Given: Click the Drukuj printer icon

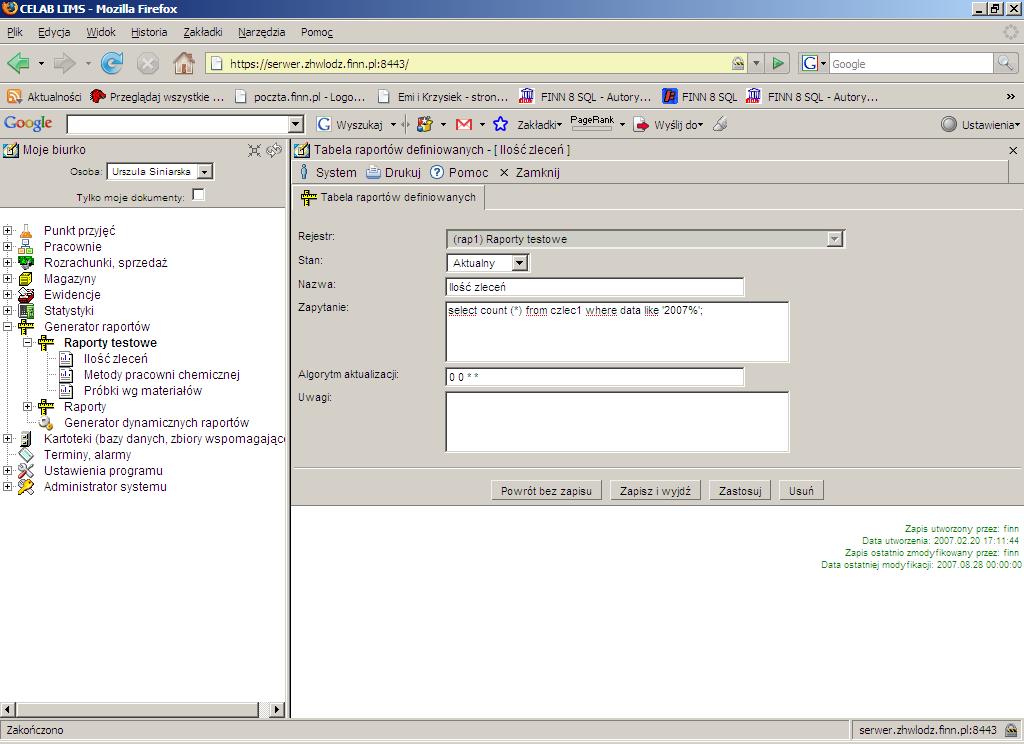Looking at the screenshot, I should click(373, 172).
